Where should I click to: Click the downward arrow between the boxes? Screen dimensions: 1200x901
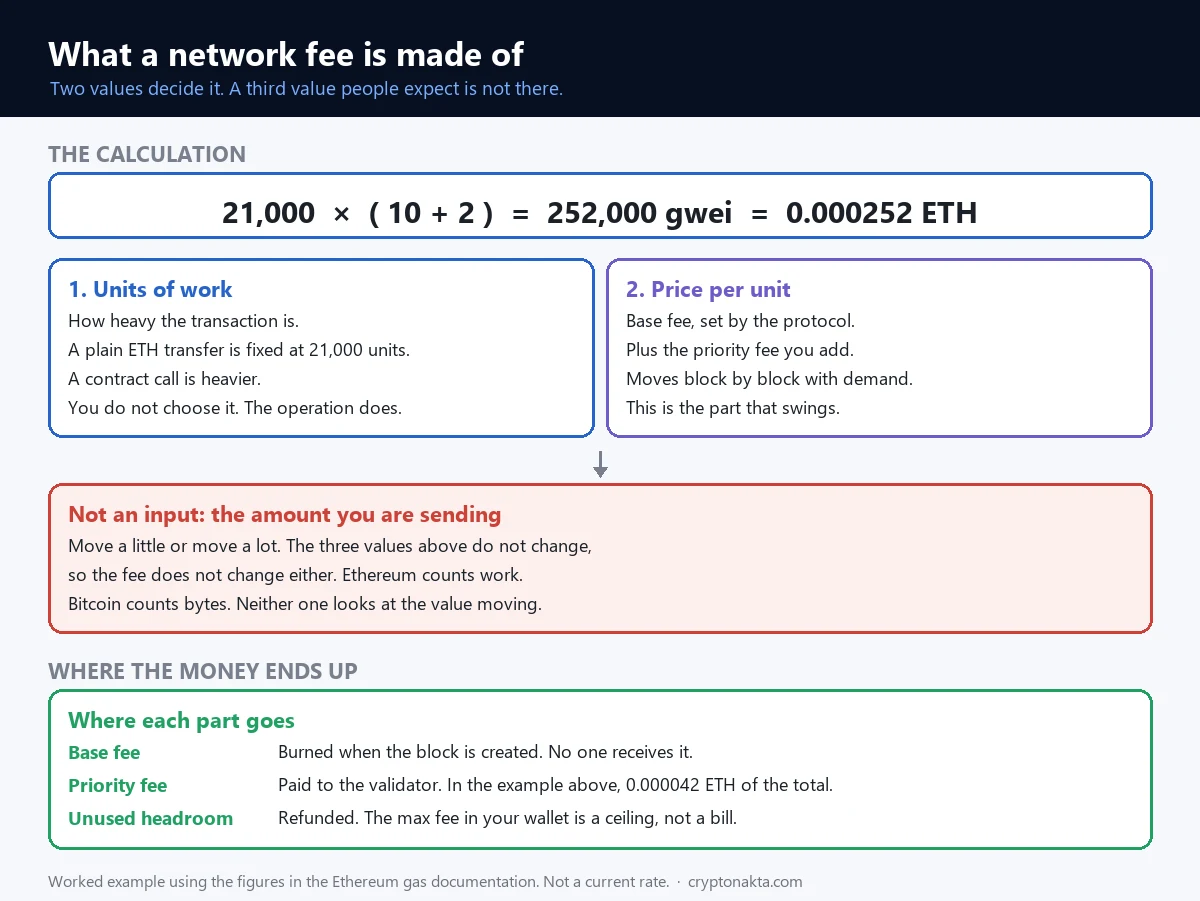point(600,464)
